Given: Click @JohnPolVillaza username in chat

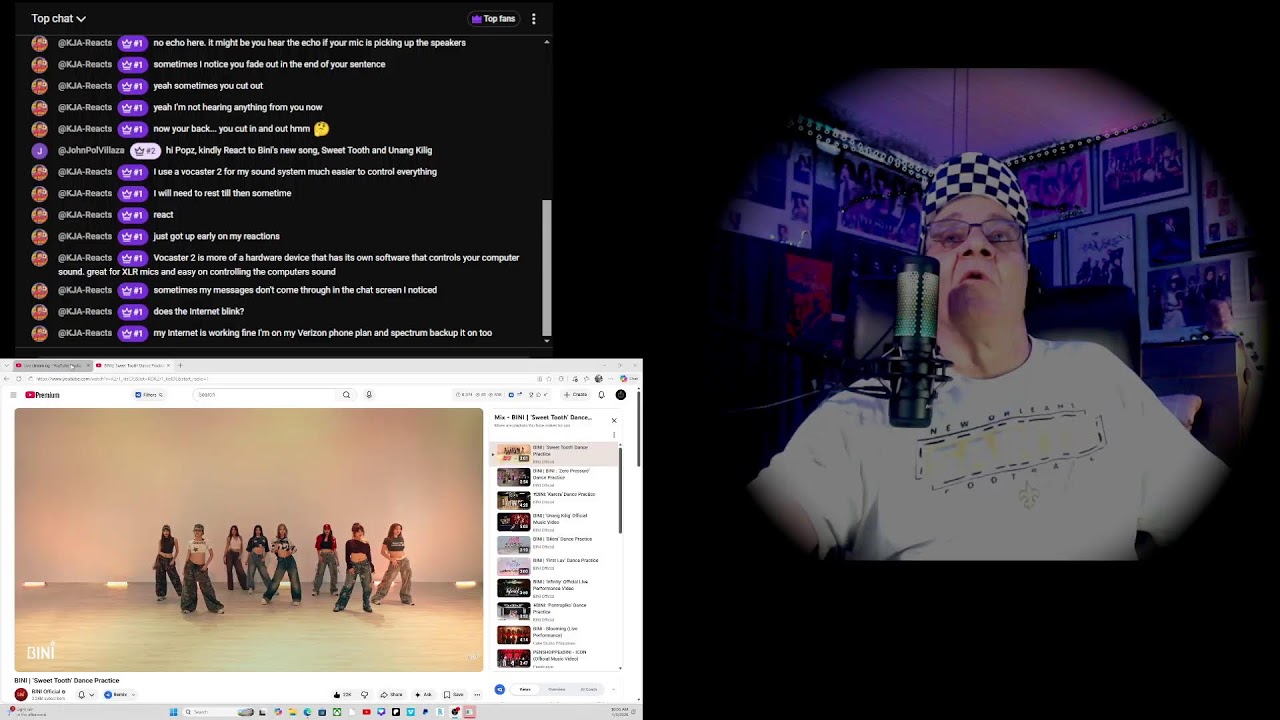Looking at the screenshot, I should 91,150.
